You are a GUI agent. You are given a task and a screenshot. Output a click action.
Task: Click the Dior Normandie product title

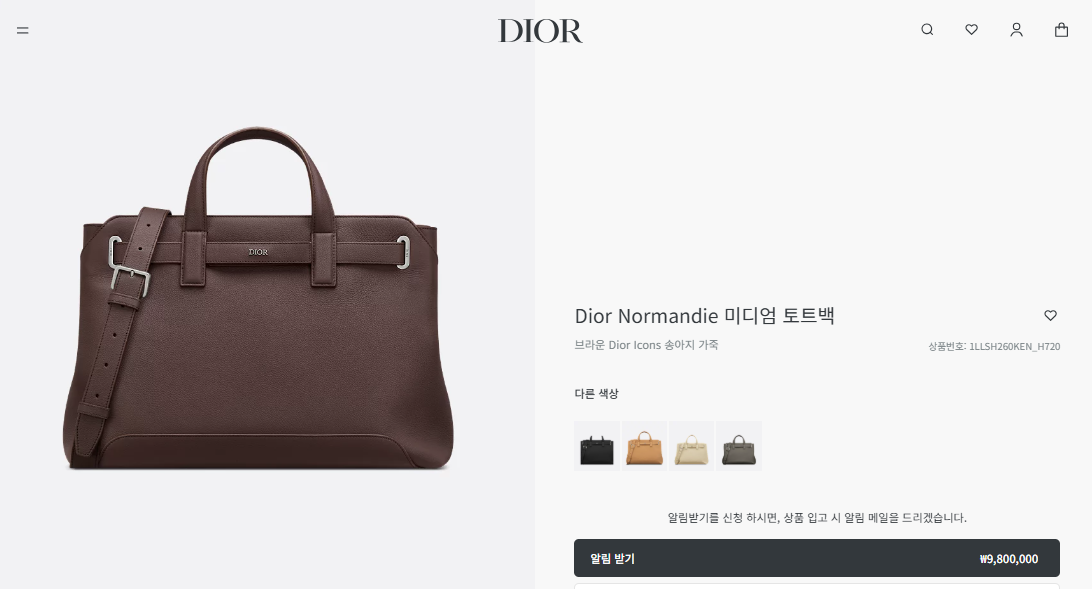pyautogui.click(x=704, y=316)
